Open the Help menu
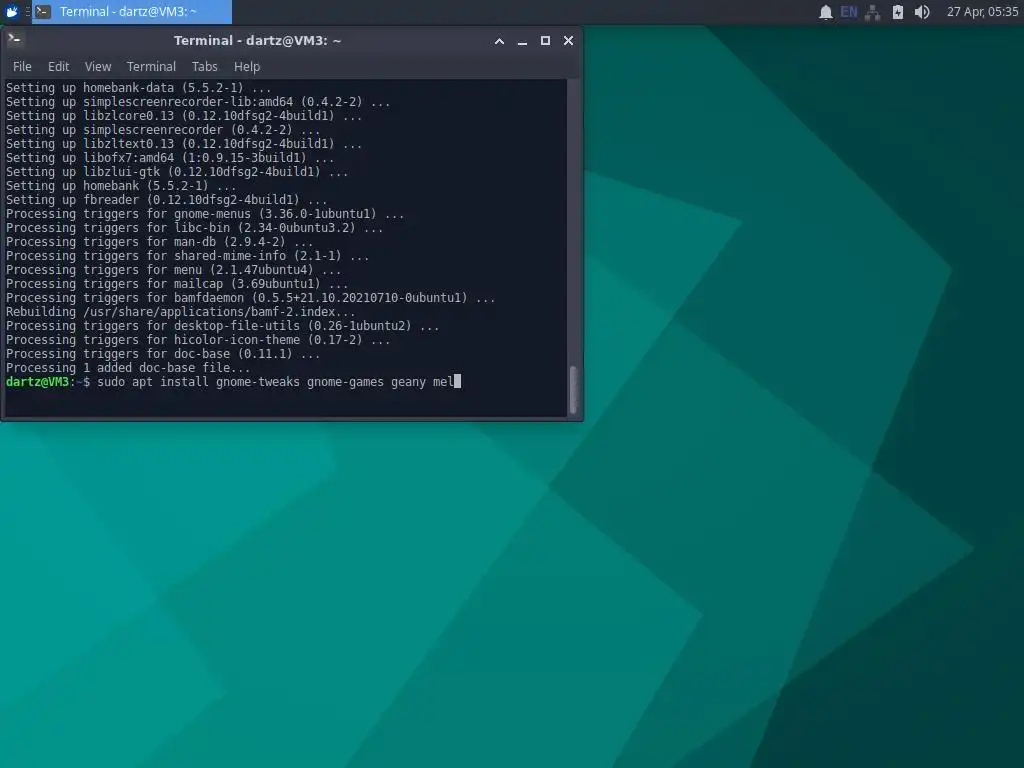The height and width of the screenshot is (768, 1024). pos(247,67)
